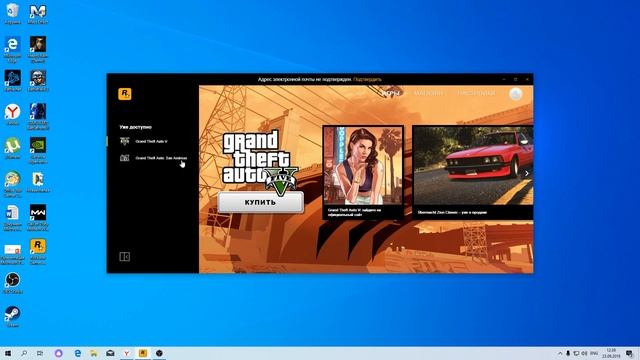Image resolution: width=640 pixels, height=360 pixels.
Task: Select the game shortcut right of Edge
Action: click(38, 49)
